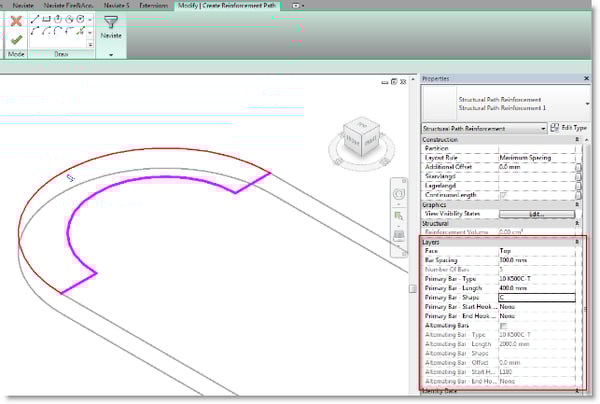Click the Primary Bar - Type value 10 K500C-T

tap(515, 279)
